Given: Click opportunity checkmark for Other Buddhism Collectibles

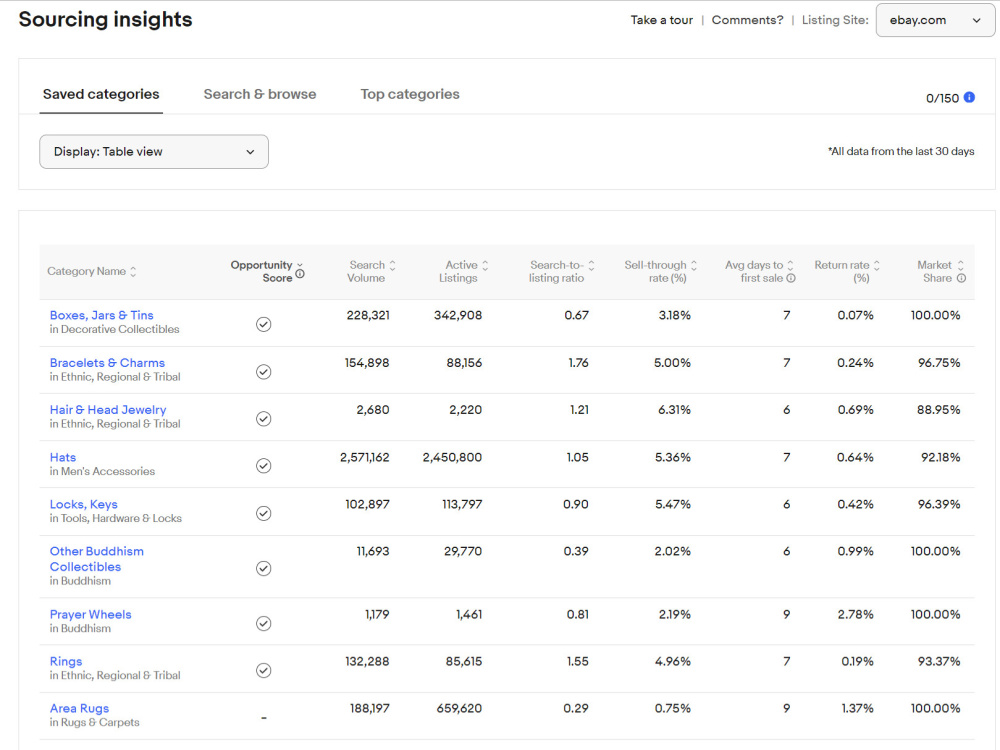Looking at the screenshot, I should [263, 568].
